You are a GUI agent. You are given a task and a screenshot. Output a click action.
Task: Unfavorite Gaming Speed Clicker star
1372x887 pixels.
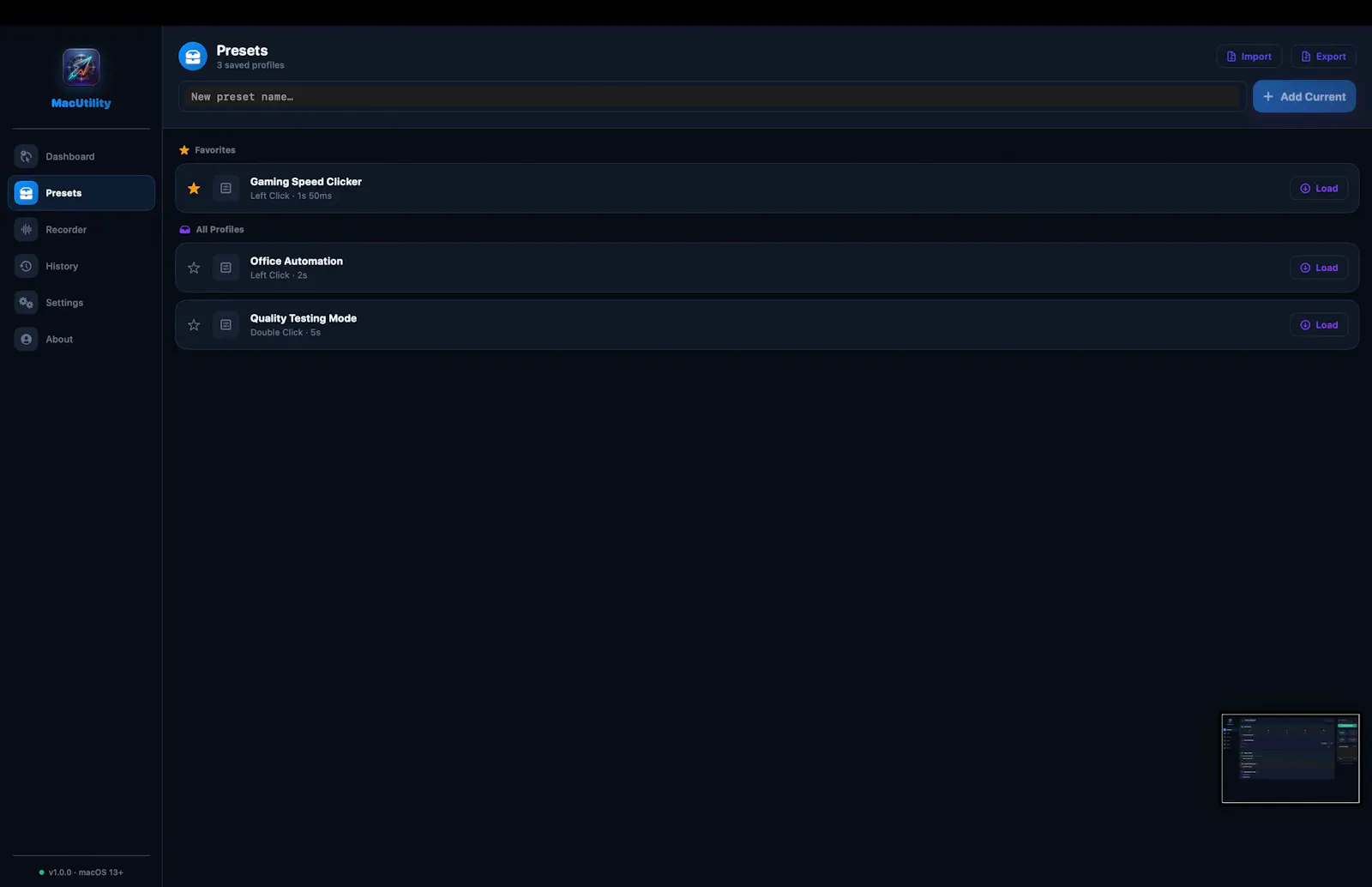tap(194, 188)
